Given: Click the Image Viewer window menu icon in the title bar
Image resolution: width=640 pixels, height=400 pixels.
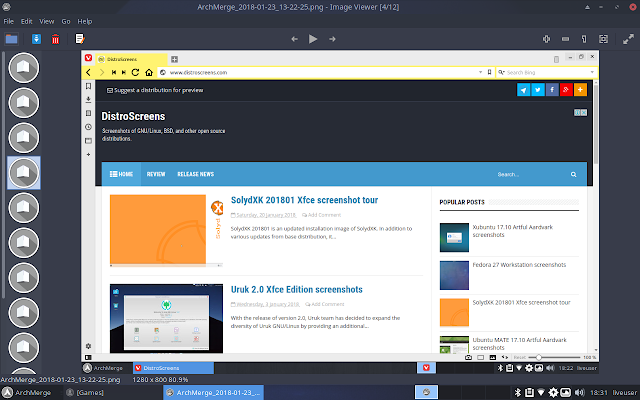Looking at the screenshot, I should (x=7, y=7).
